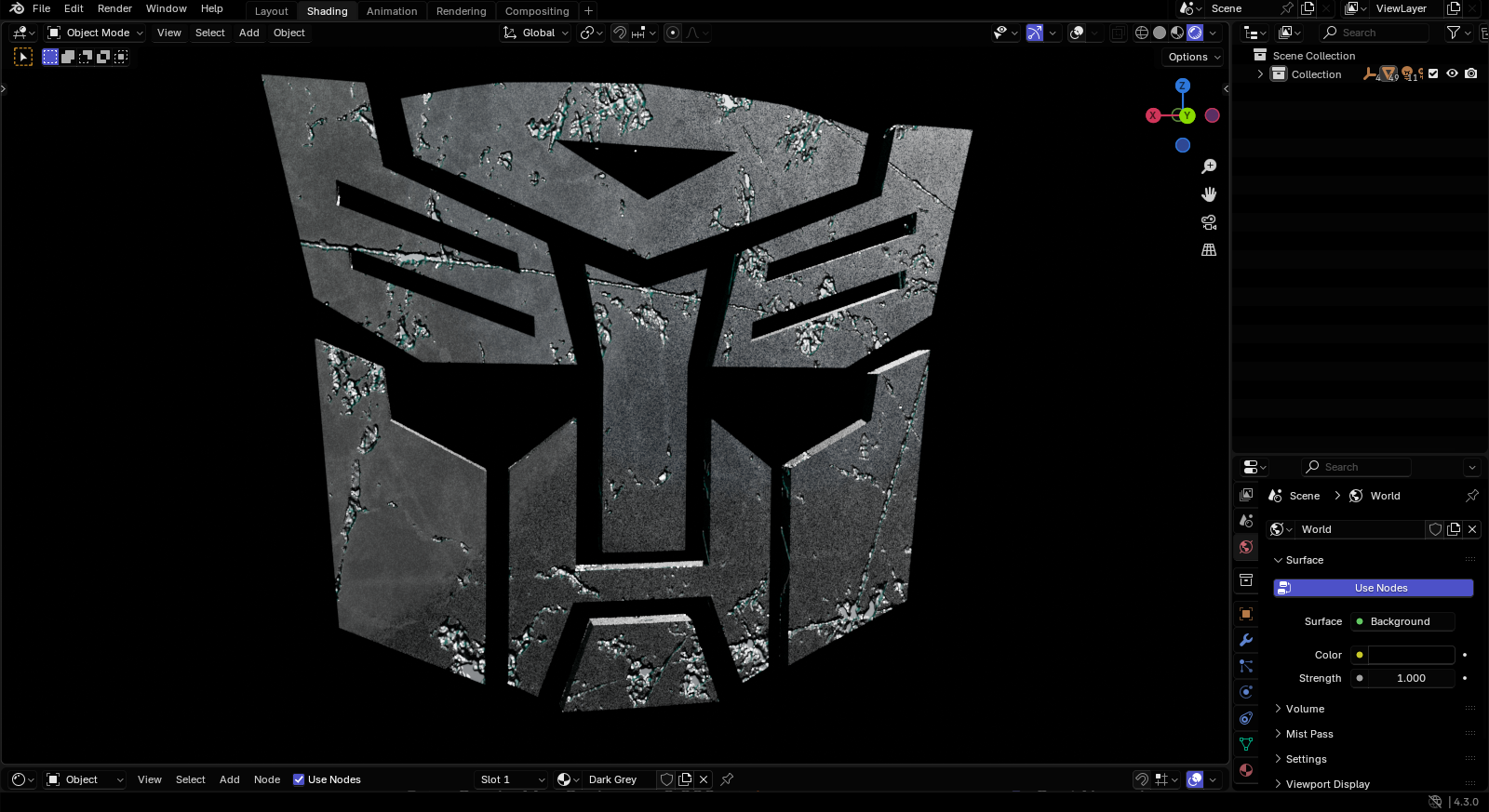Switch to material preview shading

pyautogui.click(x=1177, y=33)
